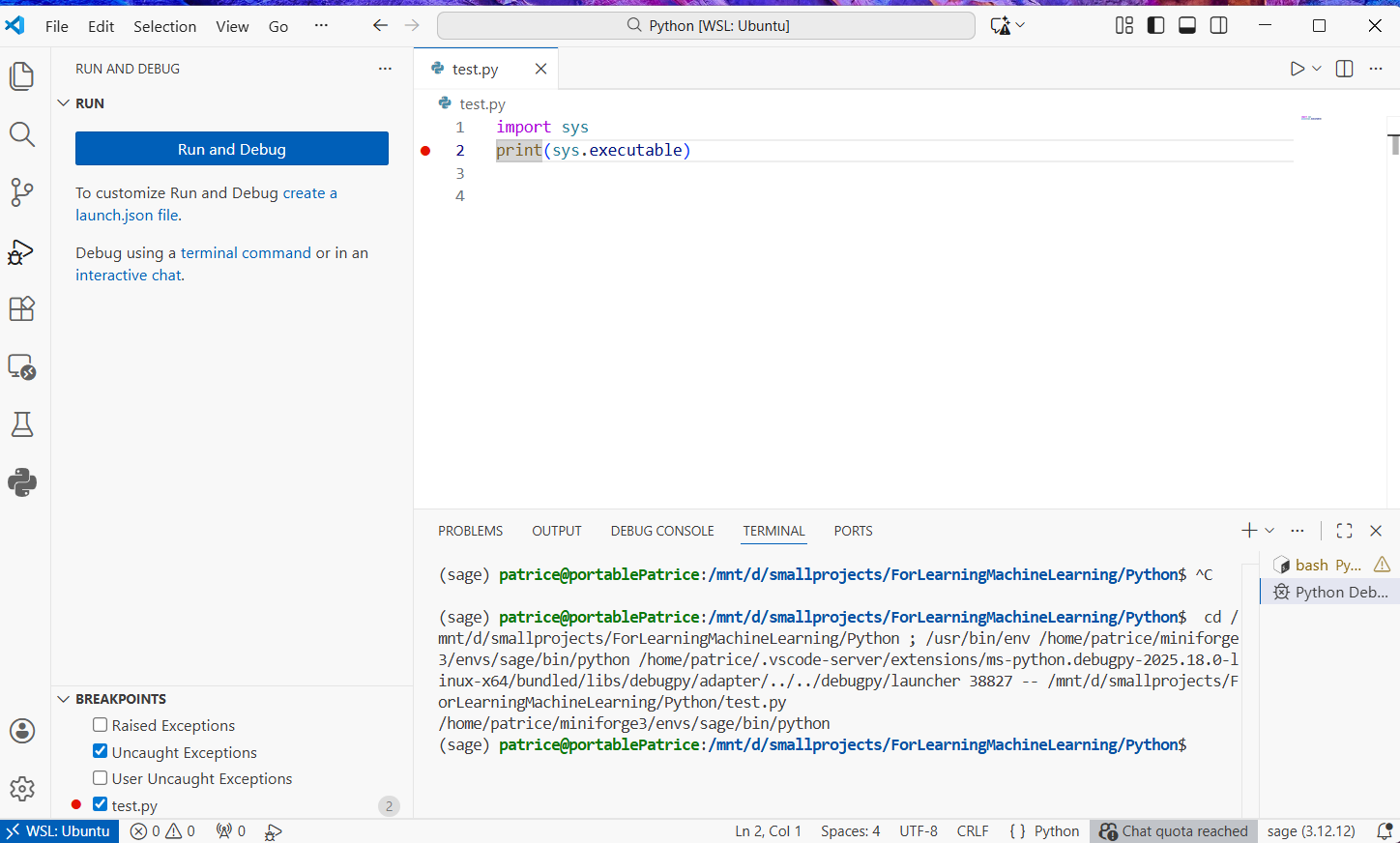This screenshot has width=1400, height=843.
Task: Open the Search view icon
Action: point(21,134)
